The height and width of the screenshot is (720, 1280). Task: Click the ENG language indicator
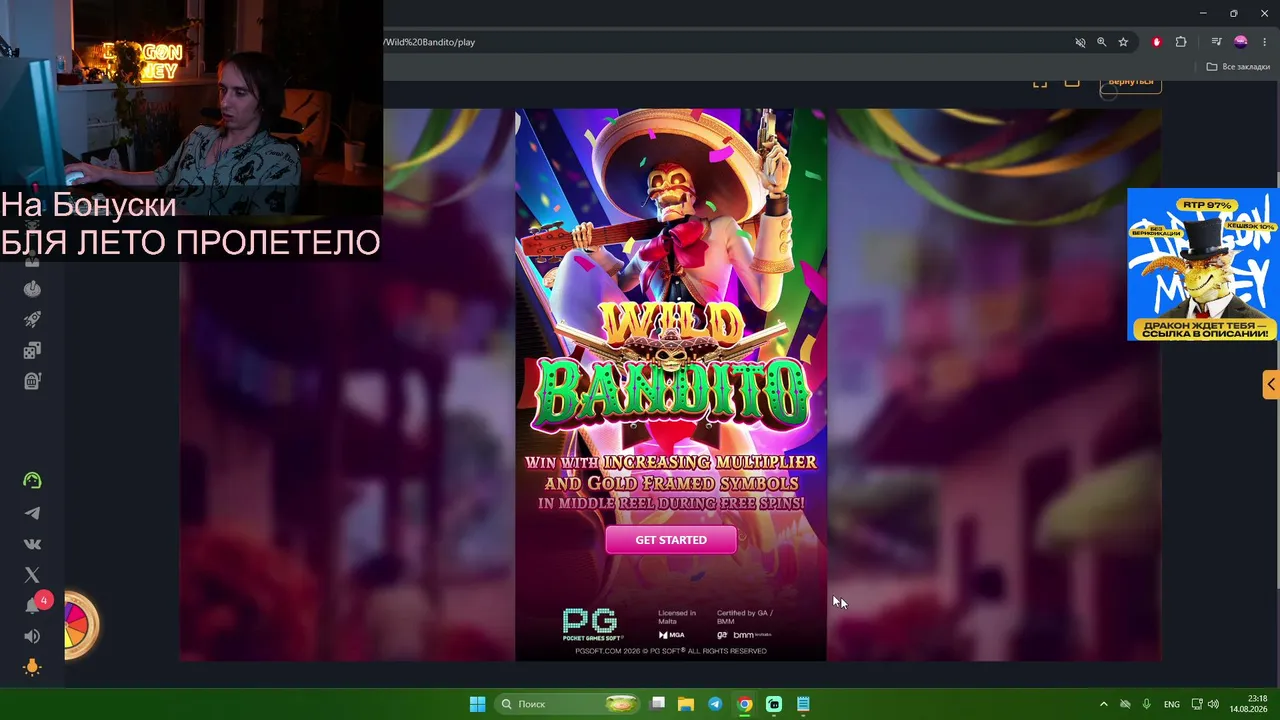click(1172, 704)
